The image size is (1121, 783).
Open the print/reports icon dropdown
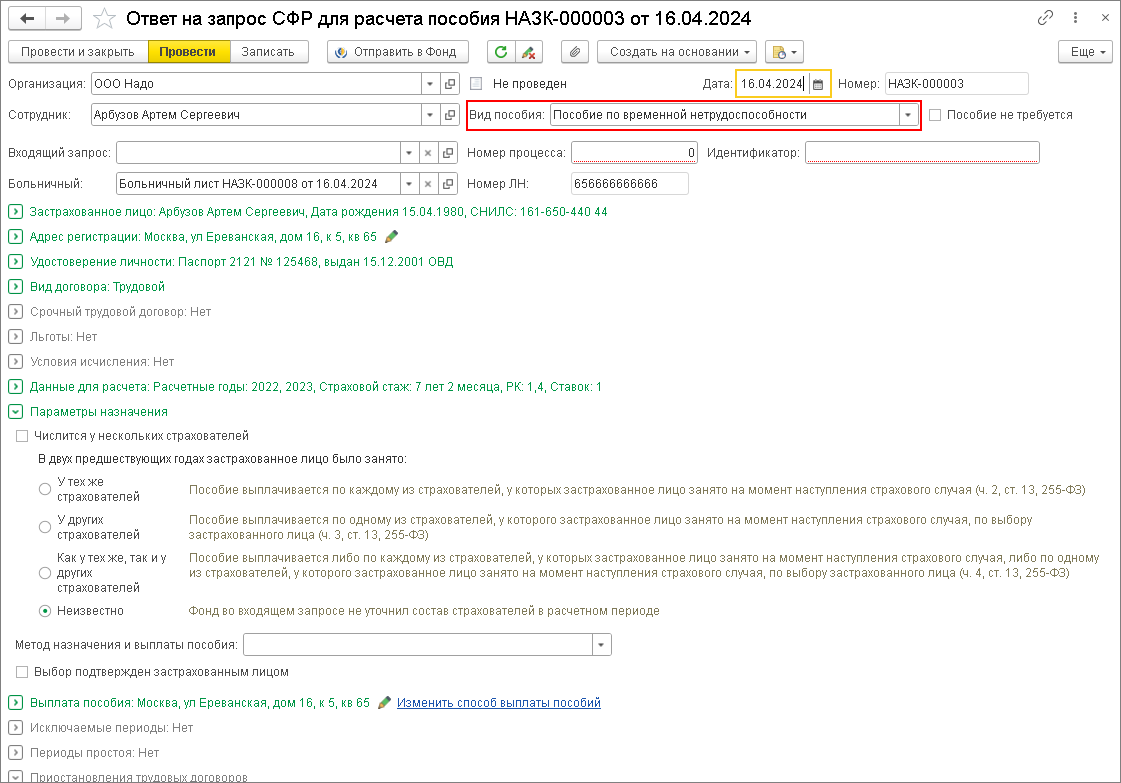(784, 51)
